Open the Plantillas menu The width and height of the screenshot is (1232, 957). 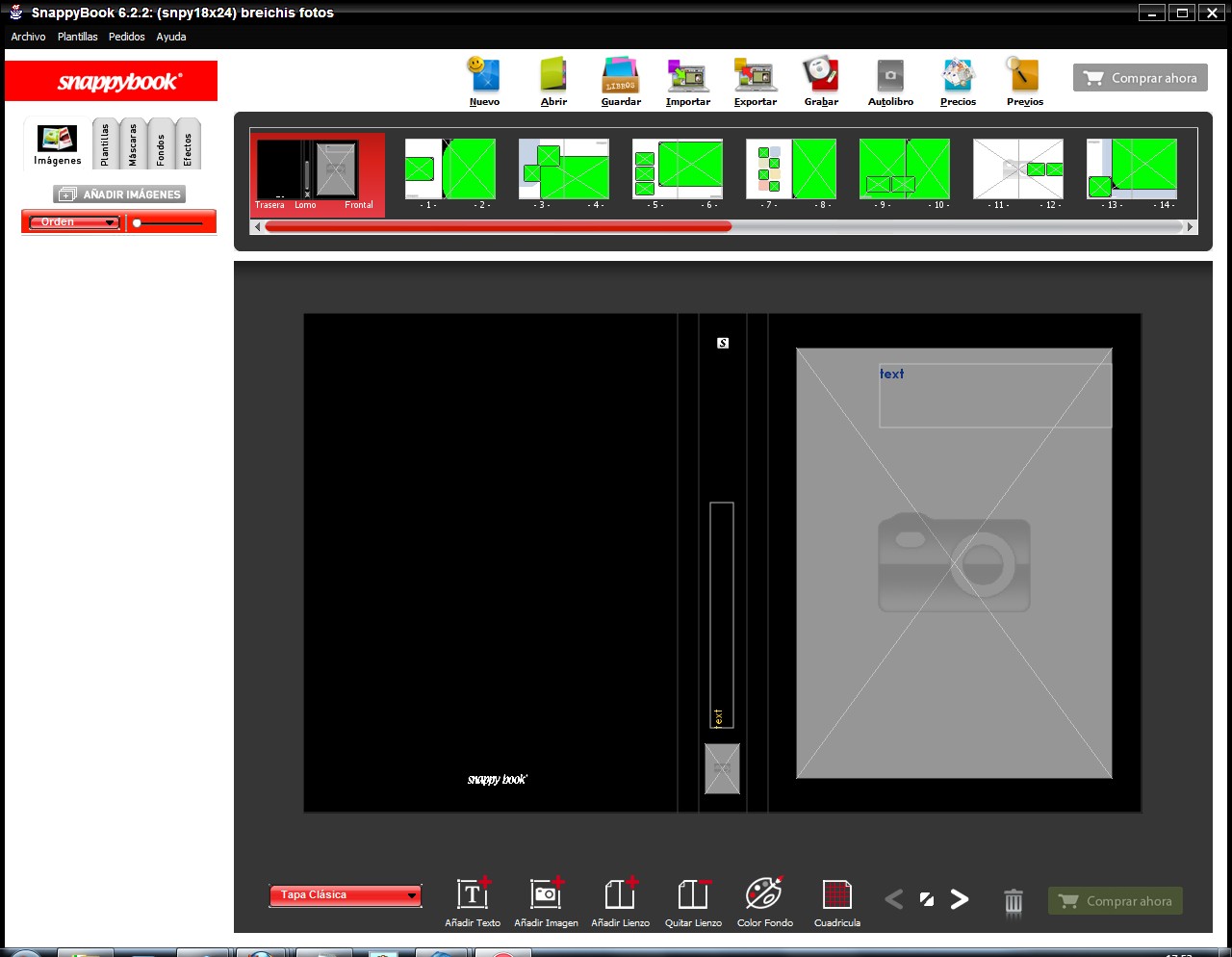click(77, 37)
